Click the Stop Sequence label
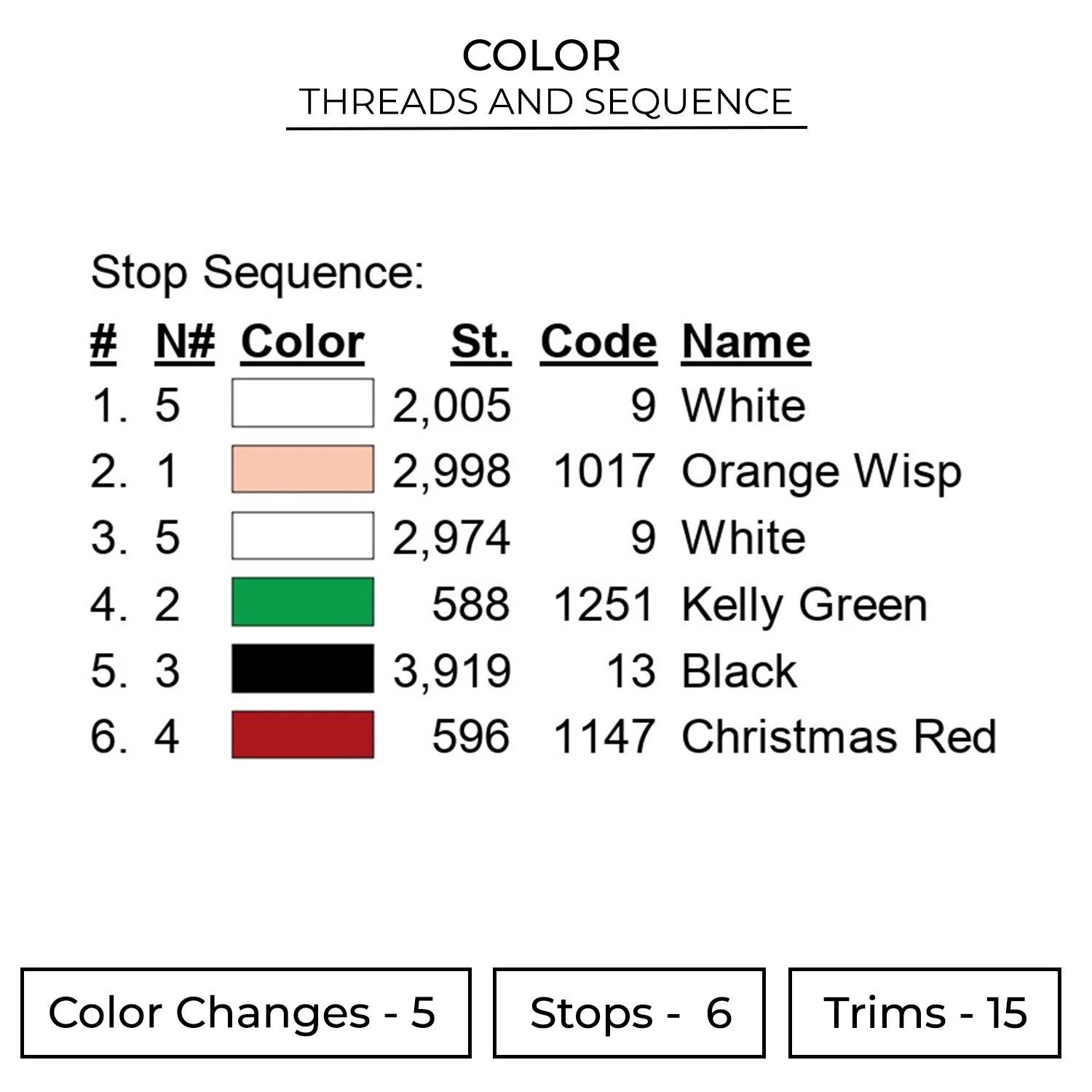 257,273
